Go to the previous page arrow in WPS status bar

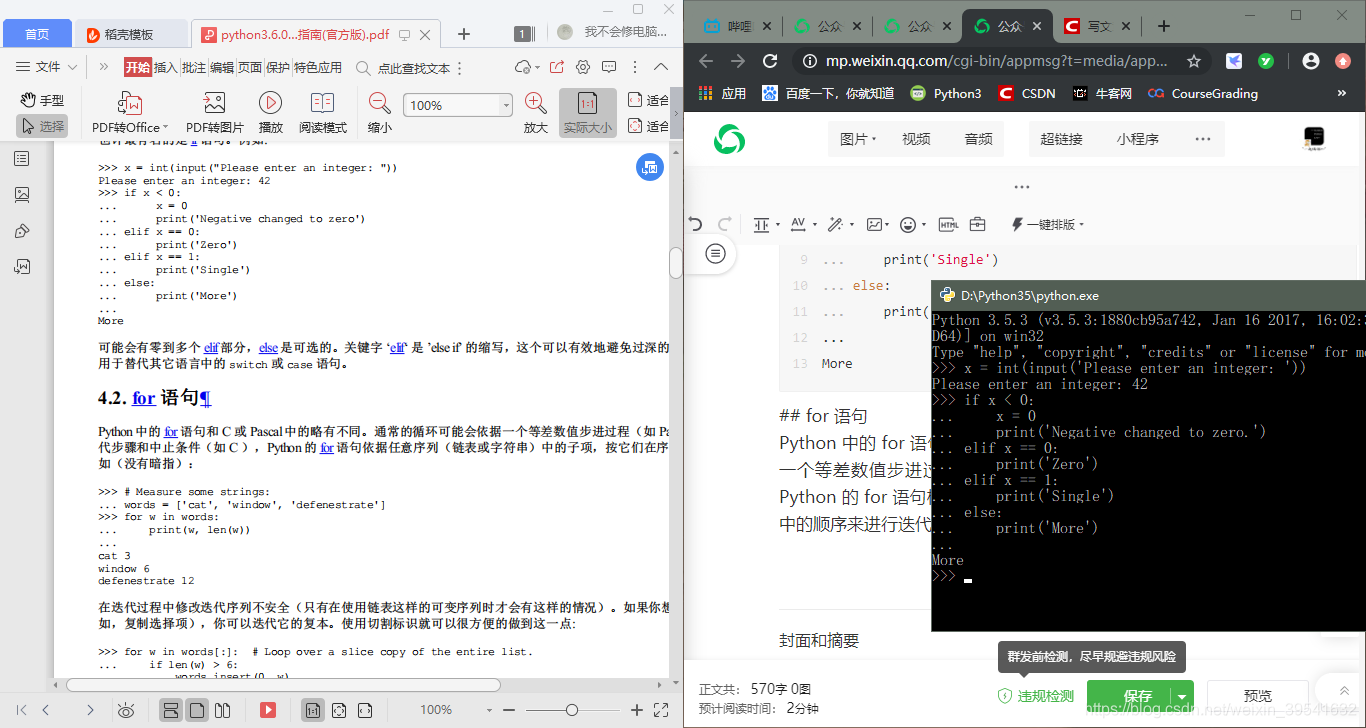point(45,710)
